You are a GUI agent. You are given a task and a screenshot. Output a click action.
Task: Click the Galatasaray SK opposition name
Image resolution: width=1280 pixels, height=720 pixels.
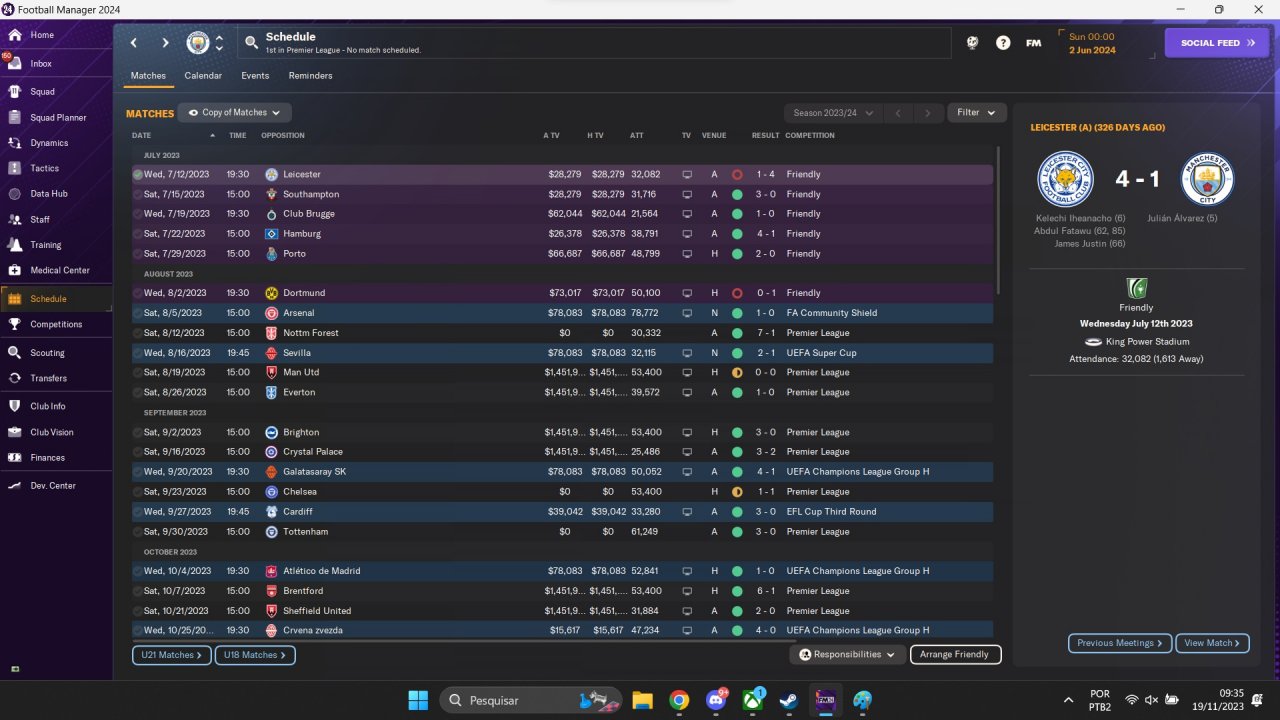point(314,472)
